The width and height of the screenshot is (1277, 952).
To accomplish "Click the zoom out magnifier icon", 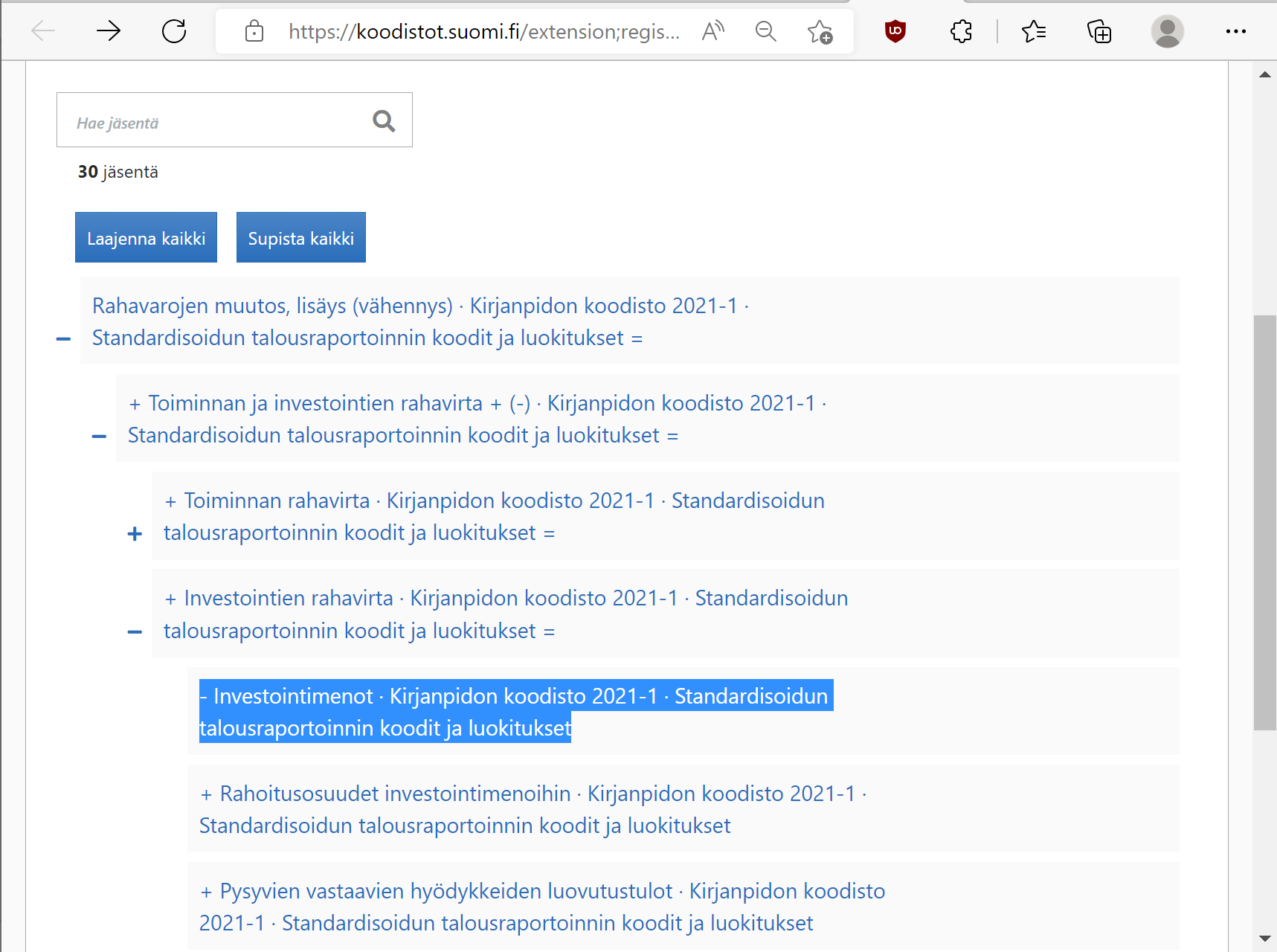I will (765, 31).
